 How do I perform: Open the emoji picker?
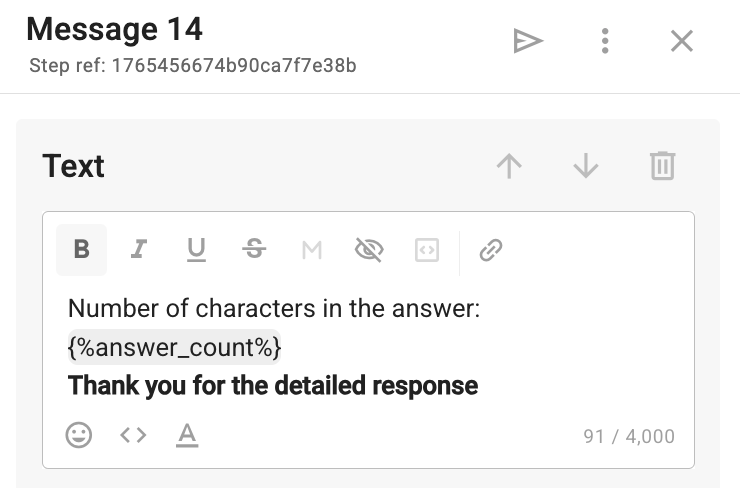[79, 435]
